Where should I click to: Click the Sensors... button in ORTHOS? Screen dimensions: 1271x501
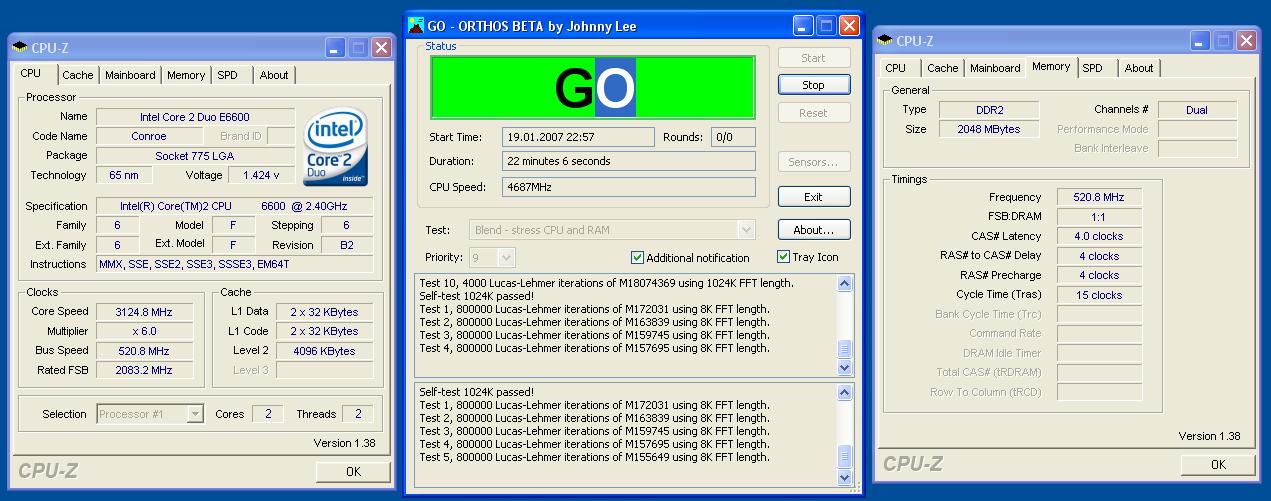point(814,162)
